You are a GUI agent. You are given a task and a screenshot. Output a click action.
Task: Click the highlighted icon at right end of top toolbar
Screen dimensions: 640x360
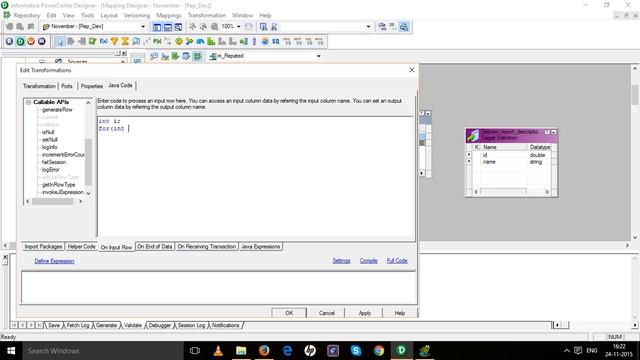(404, 27)
